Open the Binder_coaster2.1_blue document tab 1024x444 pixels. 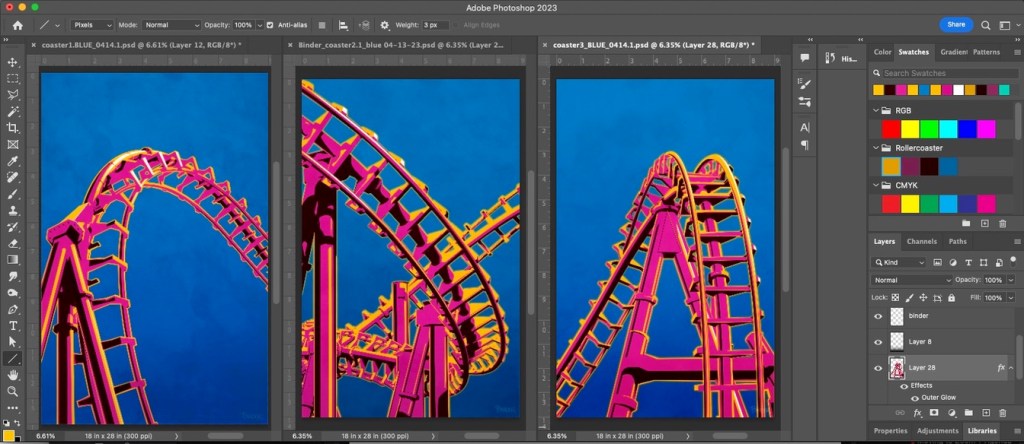(402, 45)
